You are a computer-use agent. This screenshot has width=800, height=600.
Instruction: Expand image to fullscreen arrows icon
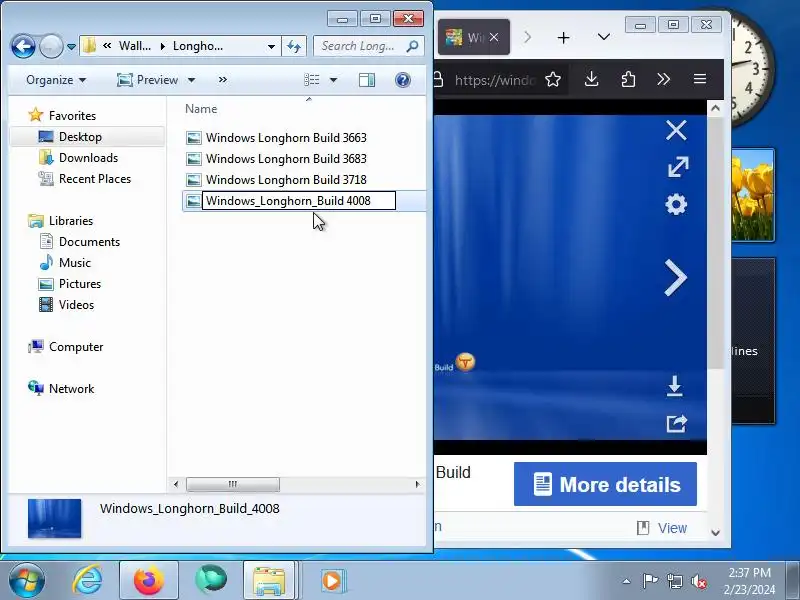(x=678, y=167)
